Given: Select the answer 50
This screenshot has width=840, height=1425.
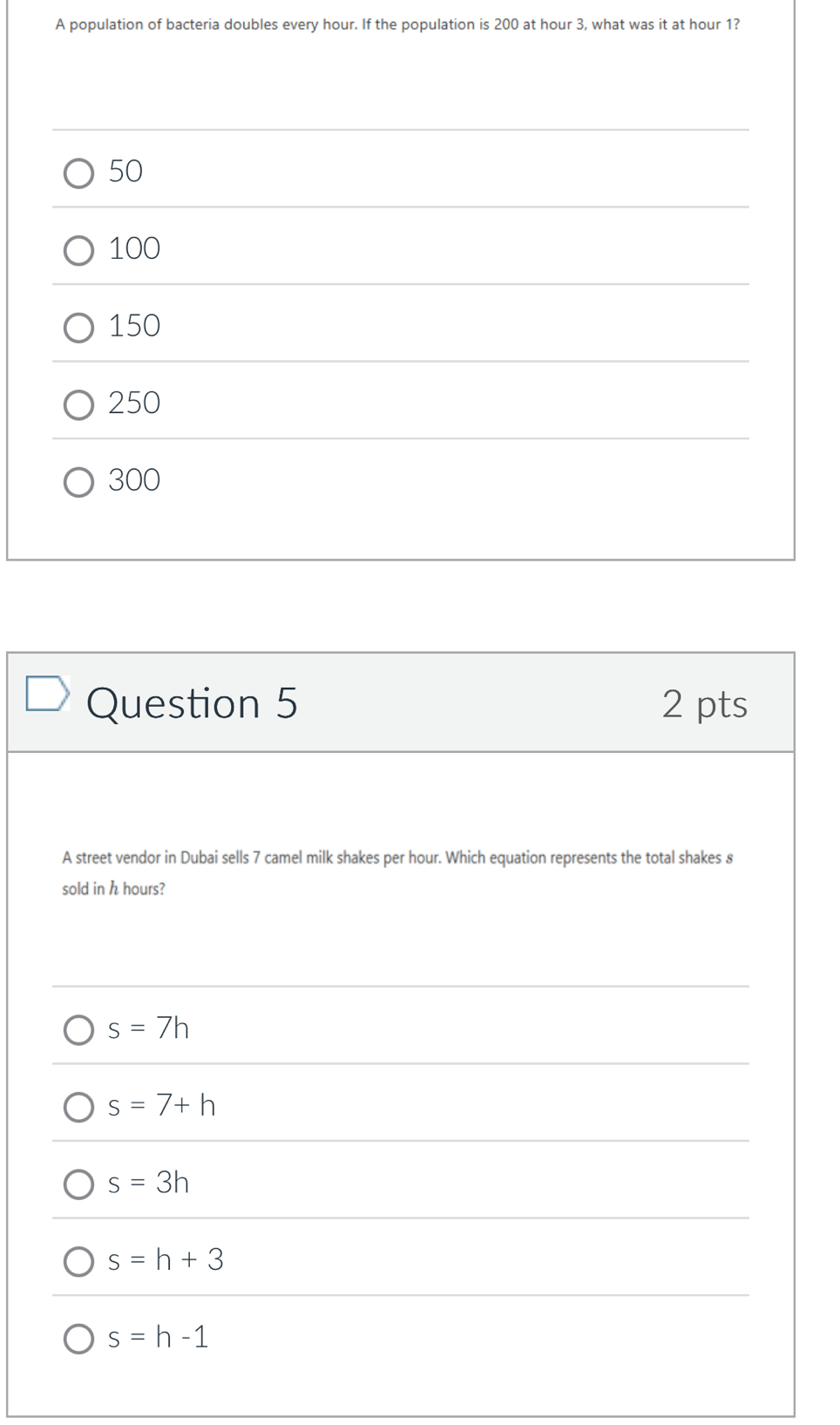Looking at the screenshot, I should point(78,173).
